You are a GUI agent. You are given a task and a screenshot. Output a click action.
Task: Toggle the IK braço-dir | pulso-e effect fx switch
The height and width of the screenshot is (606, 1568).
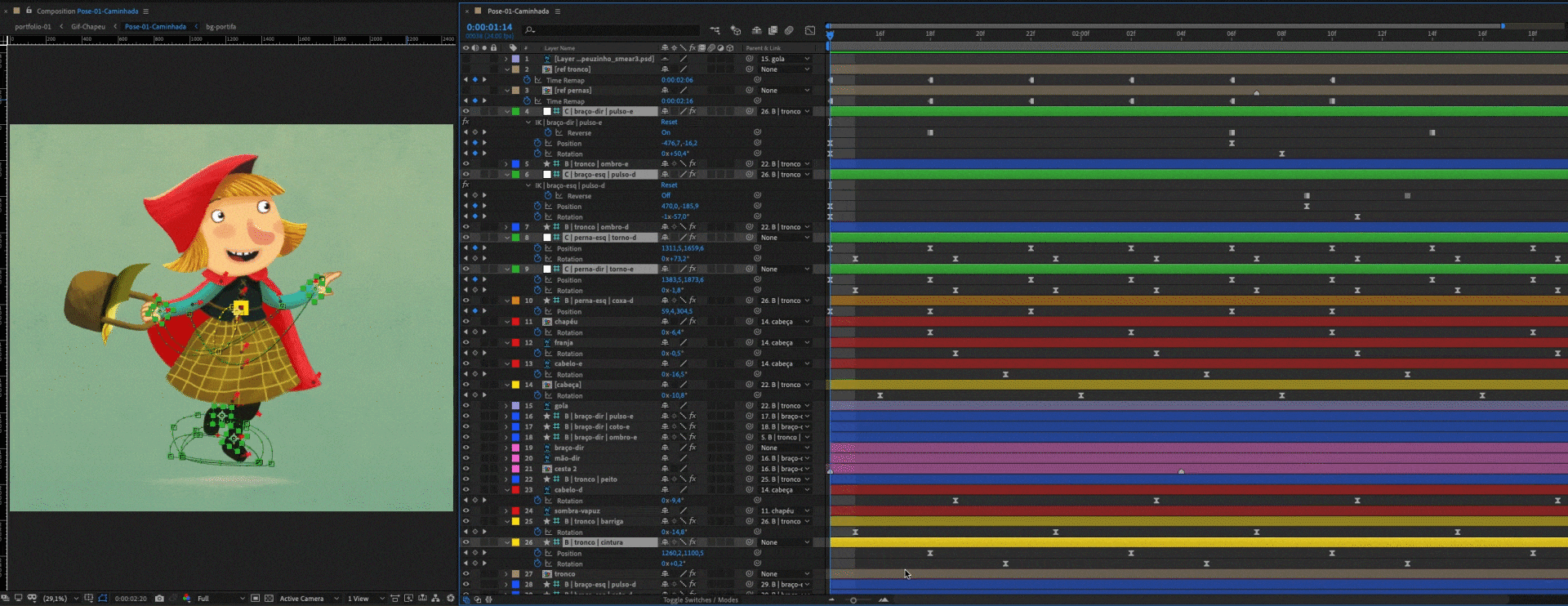coord(465,122)
